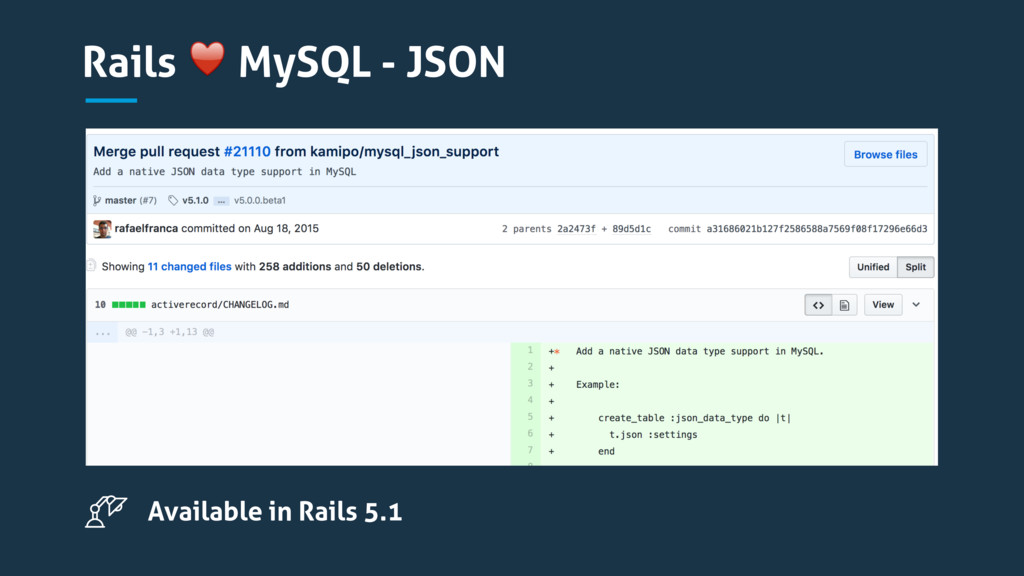Show the rich diff document icon

(x=844, y=305)
